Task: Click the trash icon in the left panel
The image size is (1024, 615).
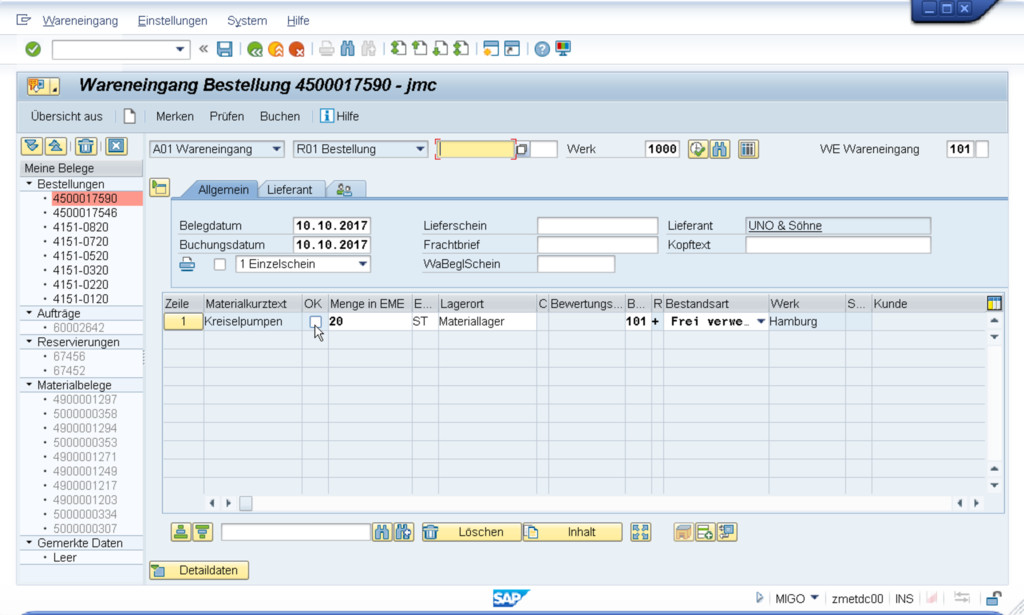Action: (x=87, y=147)
